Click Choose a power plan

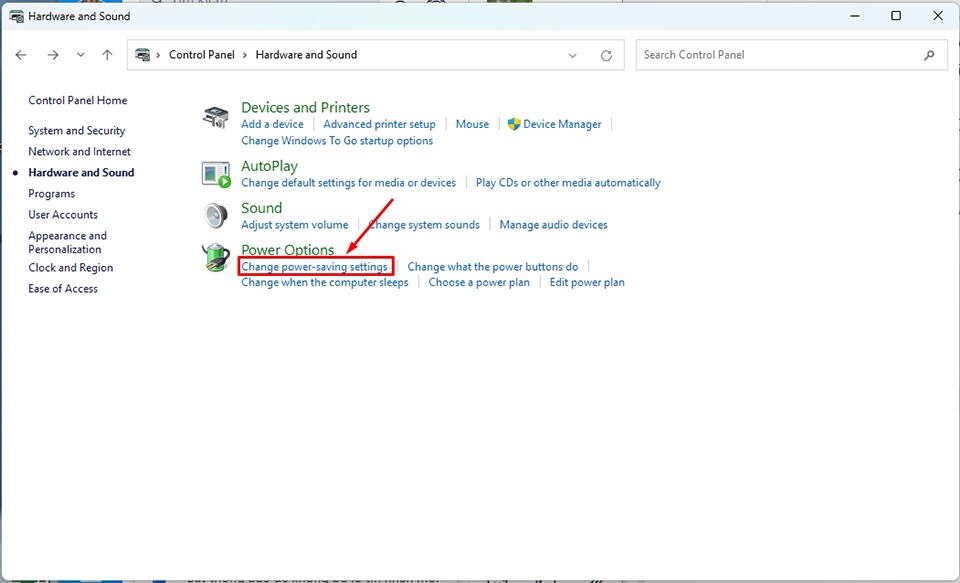[479, 282]
